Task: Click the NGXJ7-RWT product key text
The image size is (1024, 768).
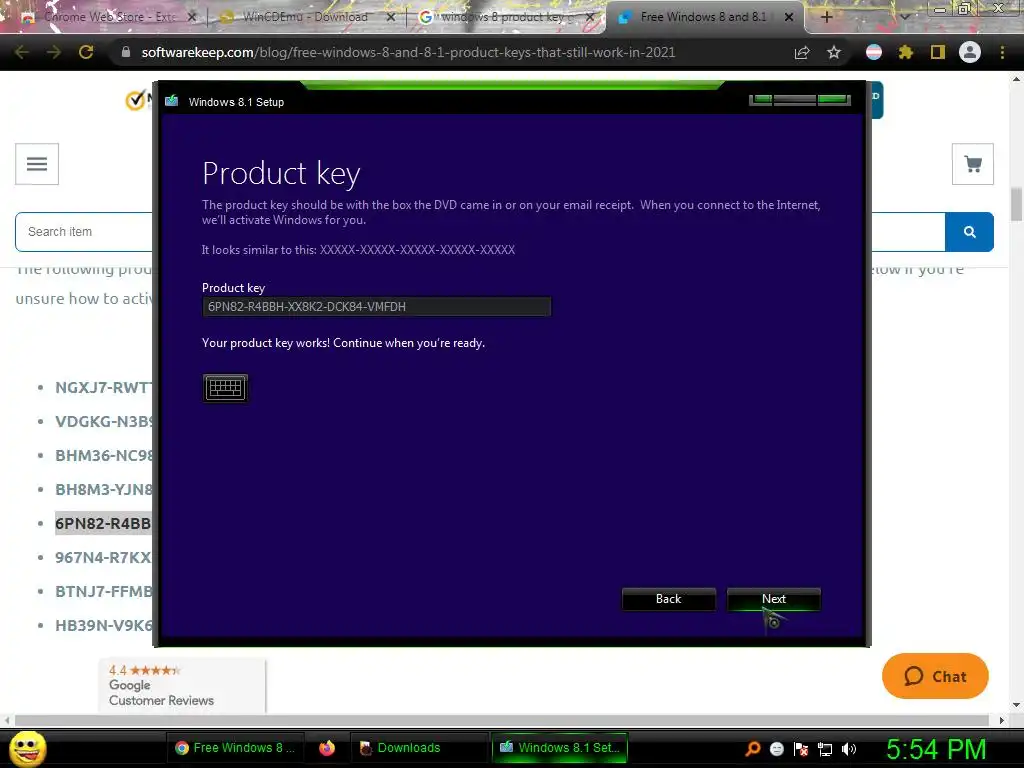Action: [x=103, y=387]
